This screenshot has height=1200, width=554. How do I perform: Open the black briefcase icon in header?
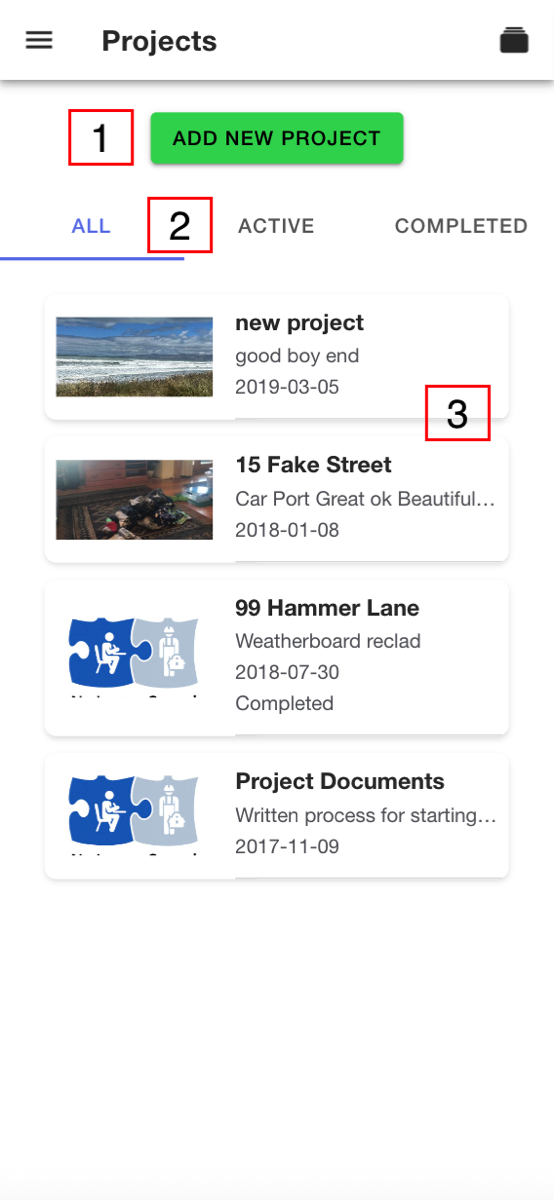click(514, 40)
